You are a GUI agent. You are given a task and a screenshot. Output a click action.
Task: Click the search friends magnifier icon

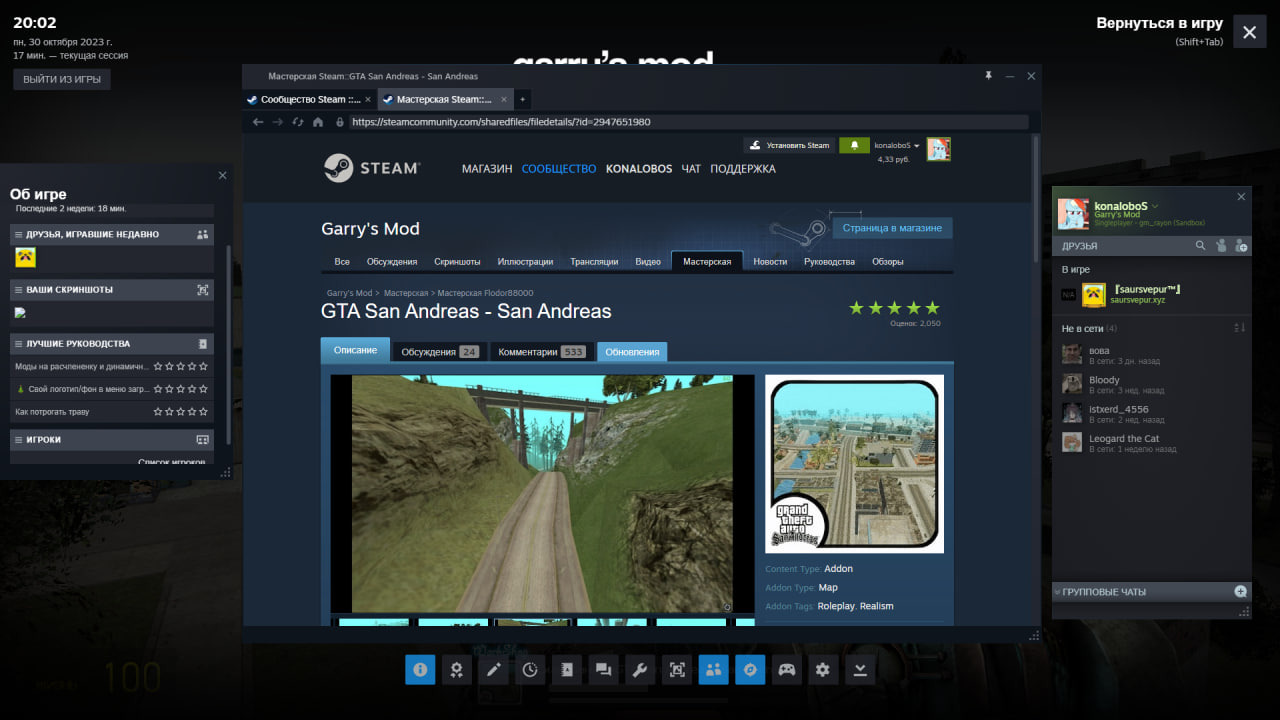click(1201, 245)
